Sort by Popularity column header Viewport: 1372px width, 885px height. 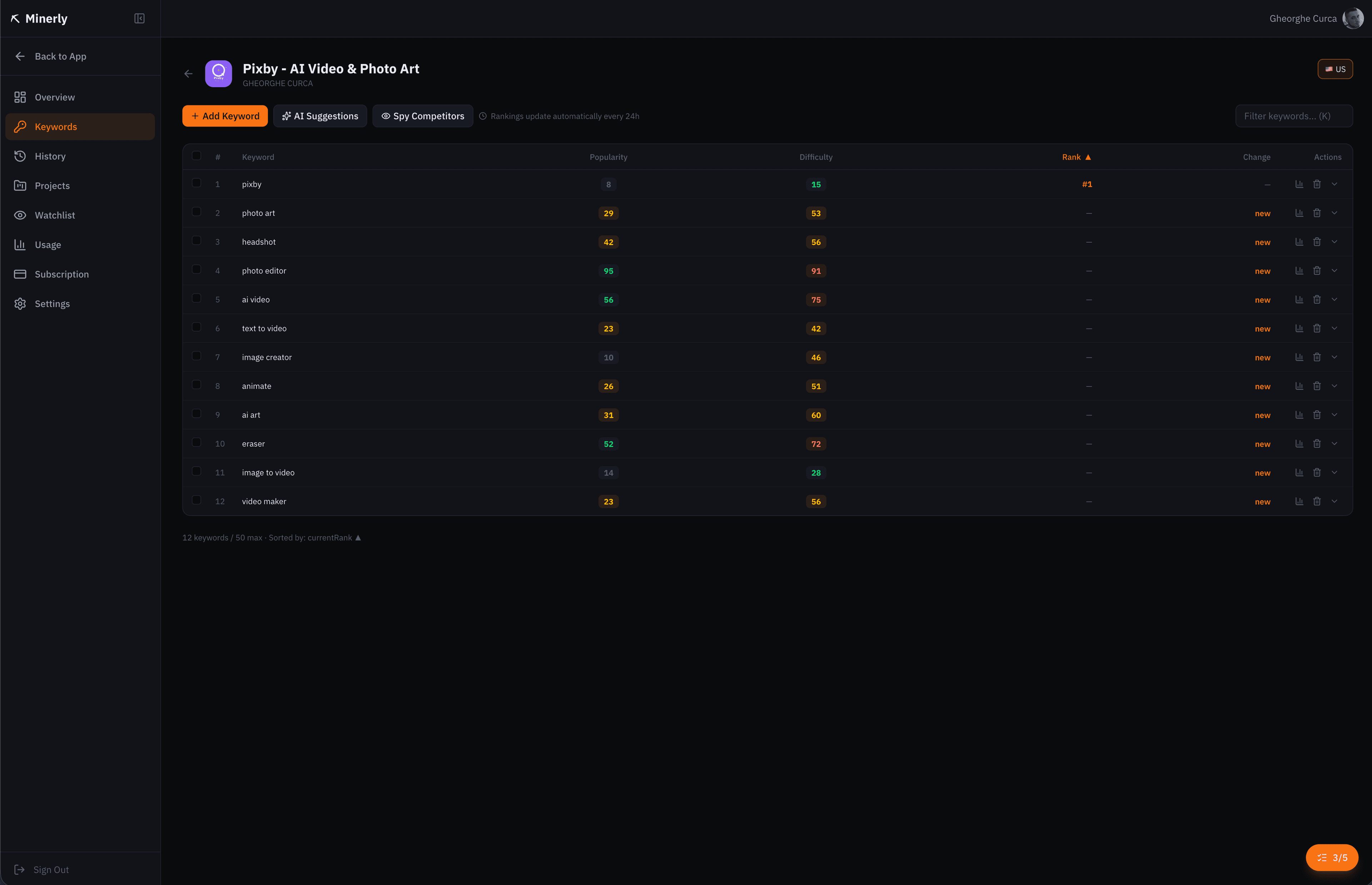click(608, 157)
